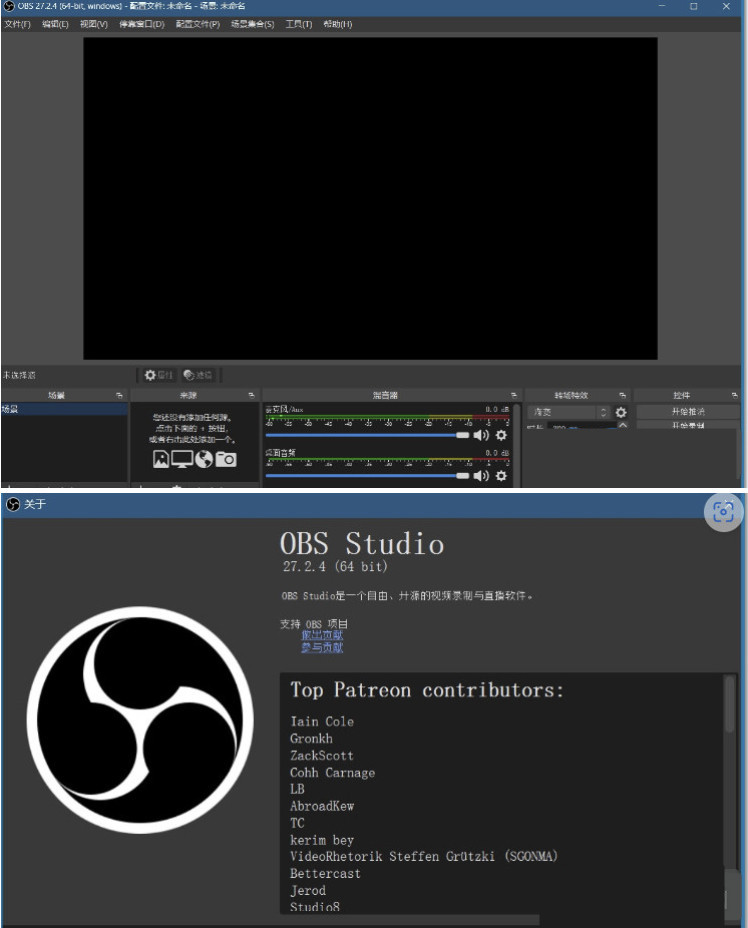Open the 视图(V) menu
The image size is (748, 928).
94,24
